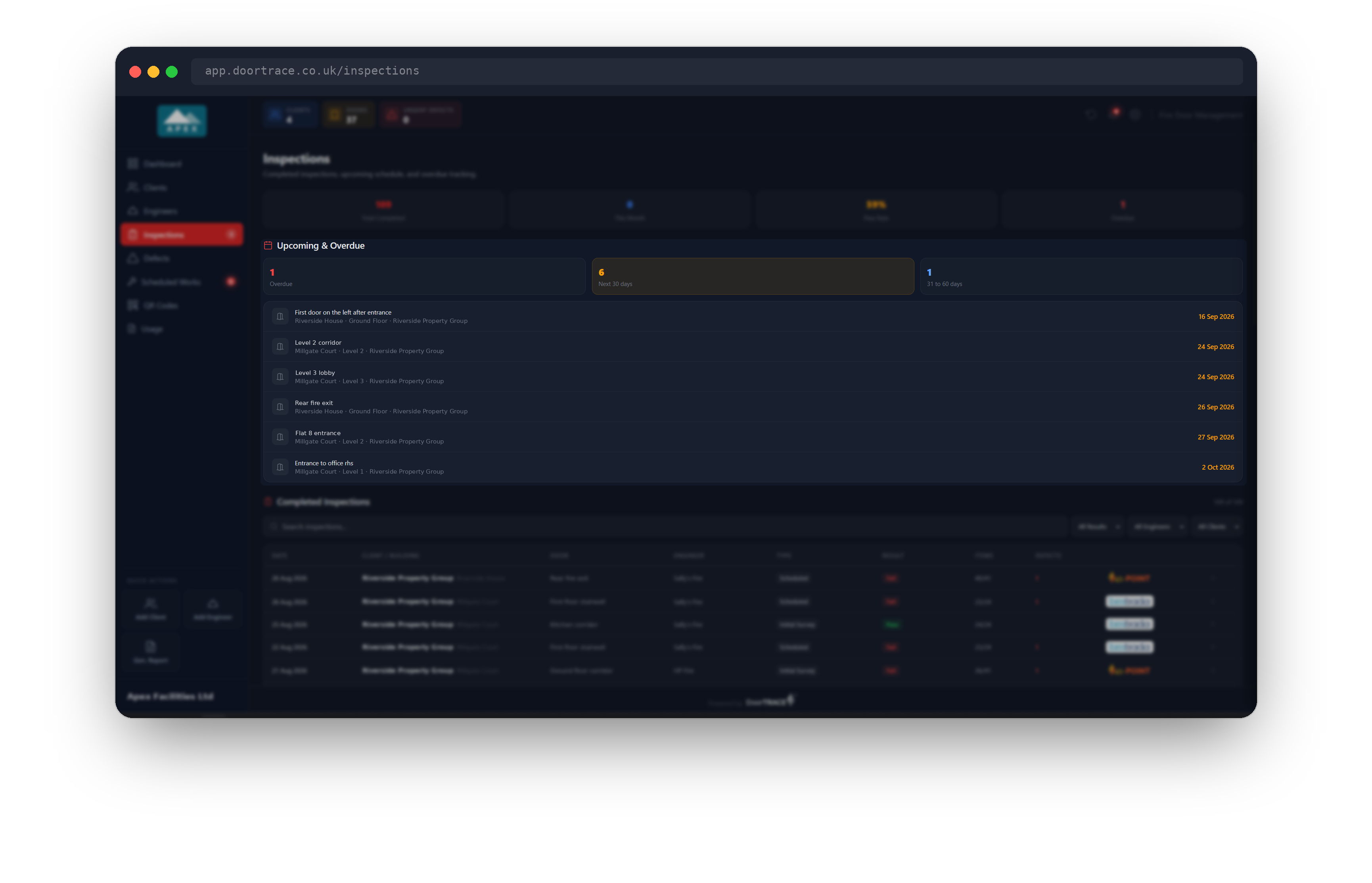Click the yellow minimize window button
The width and height of the screenshot is (1372, 883).
click(x=153, y=72)
